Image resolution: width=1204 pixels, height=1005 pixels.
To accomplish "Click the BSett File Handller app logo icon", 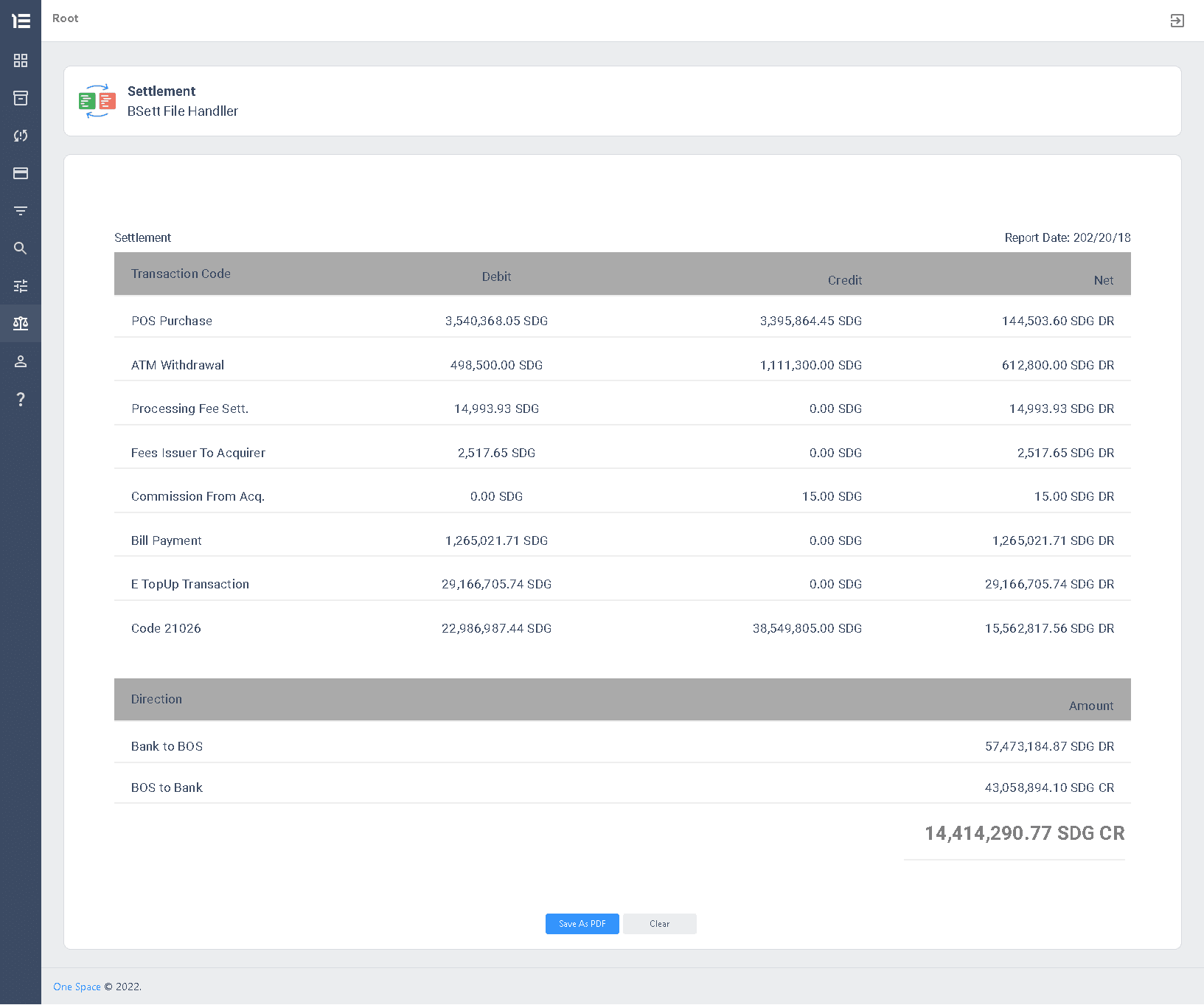I will coord(97,101).
